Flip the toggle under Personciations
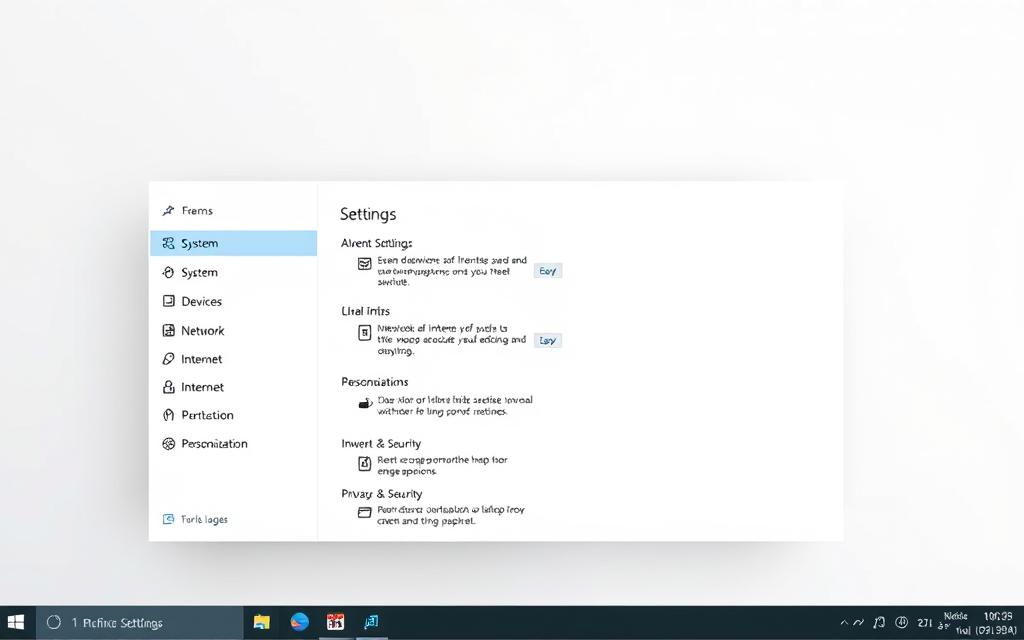The width and height of the screenshot is (1024, 640). (x=364, y=404)
